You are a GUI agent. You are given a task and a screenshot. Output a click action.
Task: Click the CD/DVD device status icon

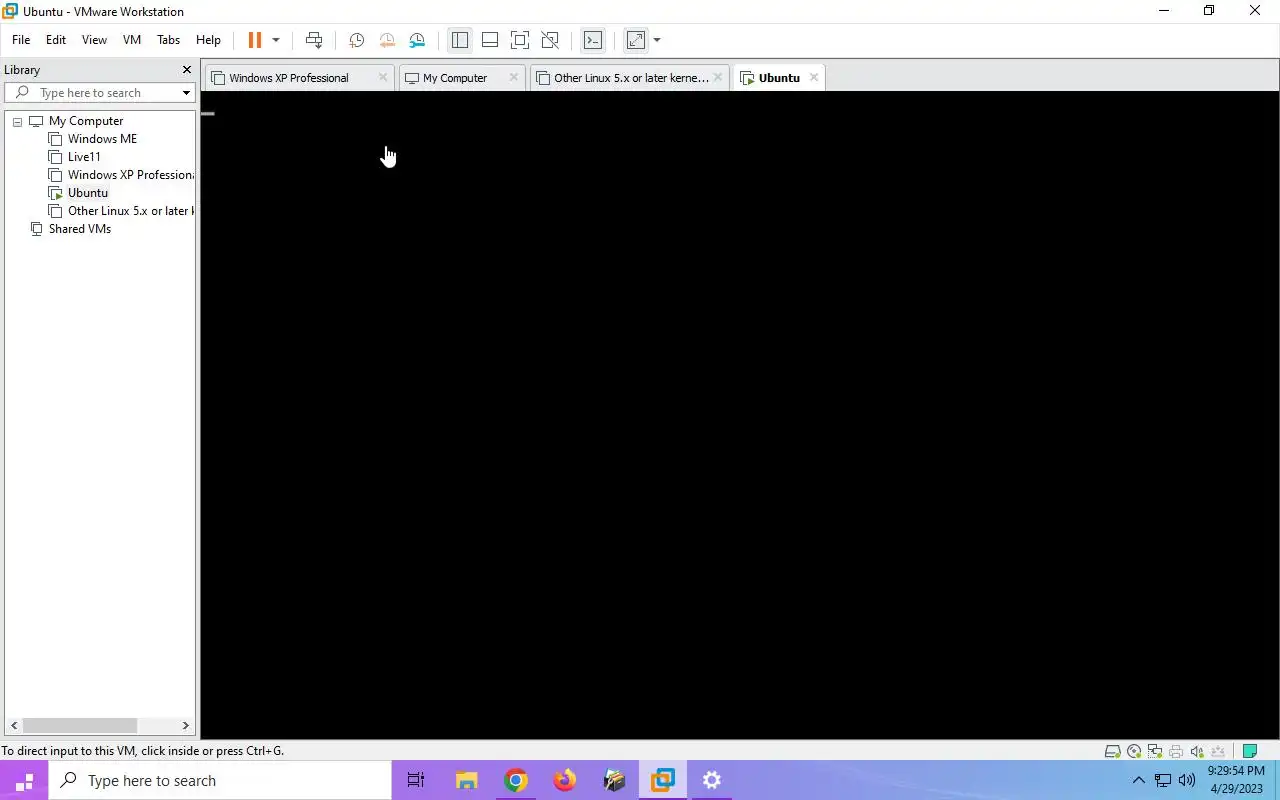[x=1134, y=751]
